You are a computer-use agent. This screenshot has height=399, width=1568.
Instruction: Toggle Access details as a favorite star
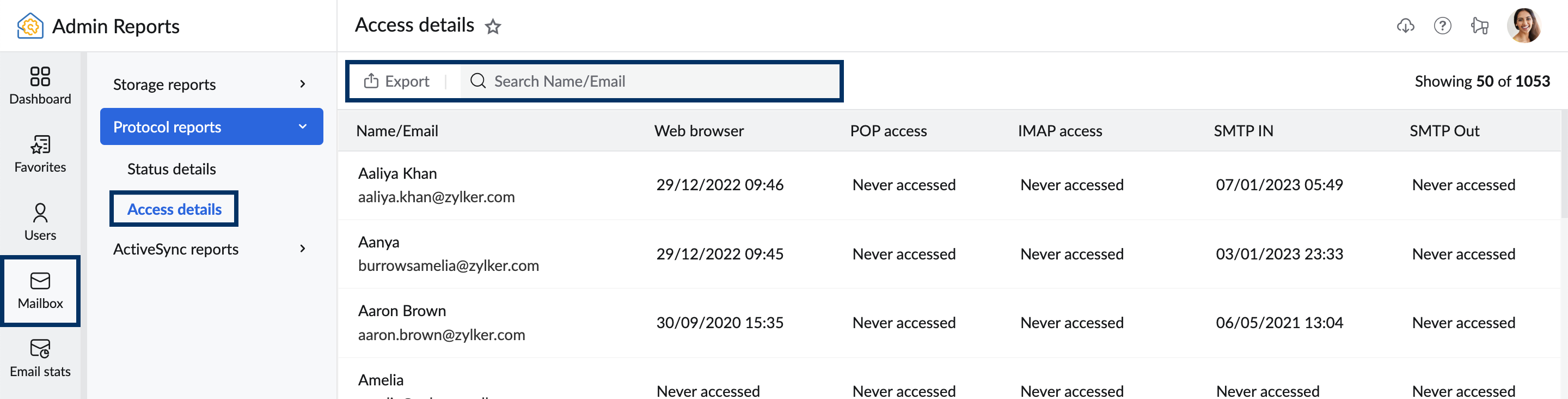tap(493, 26)
